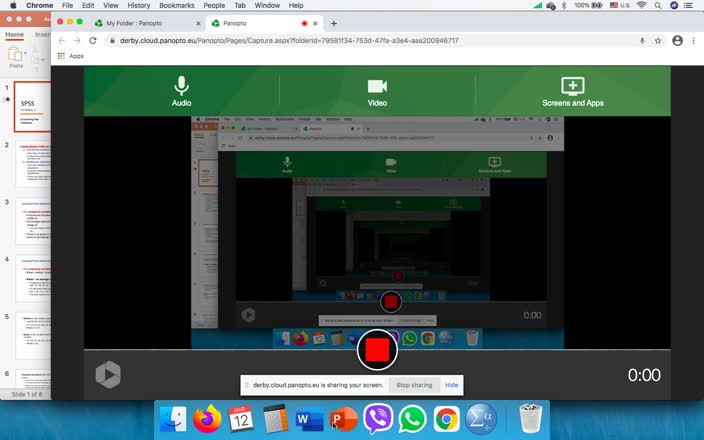Select slide 1 thumbnail in PowerPoint
704x440 pixels.
coord(29,107)
